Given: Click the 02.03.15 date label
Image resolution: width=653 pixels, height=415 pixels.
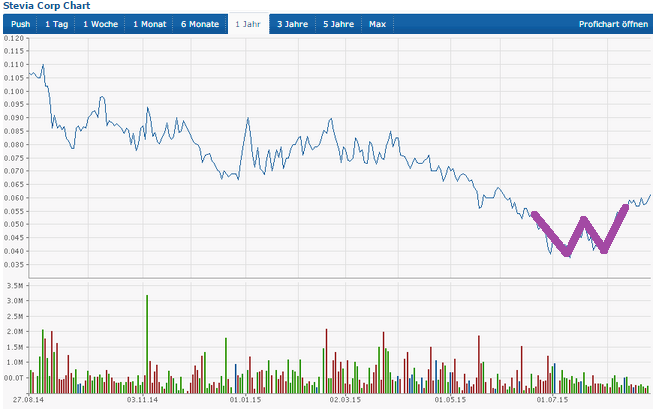Looking at the screenshot, I should tap(345, 400).
